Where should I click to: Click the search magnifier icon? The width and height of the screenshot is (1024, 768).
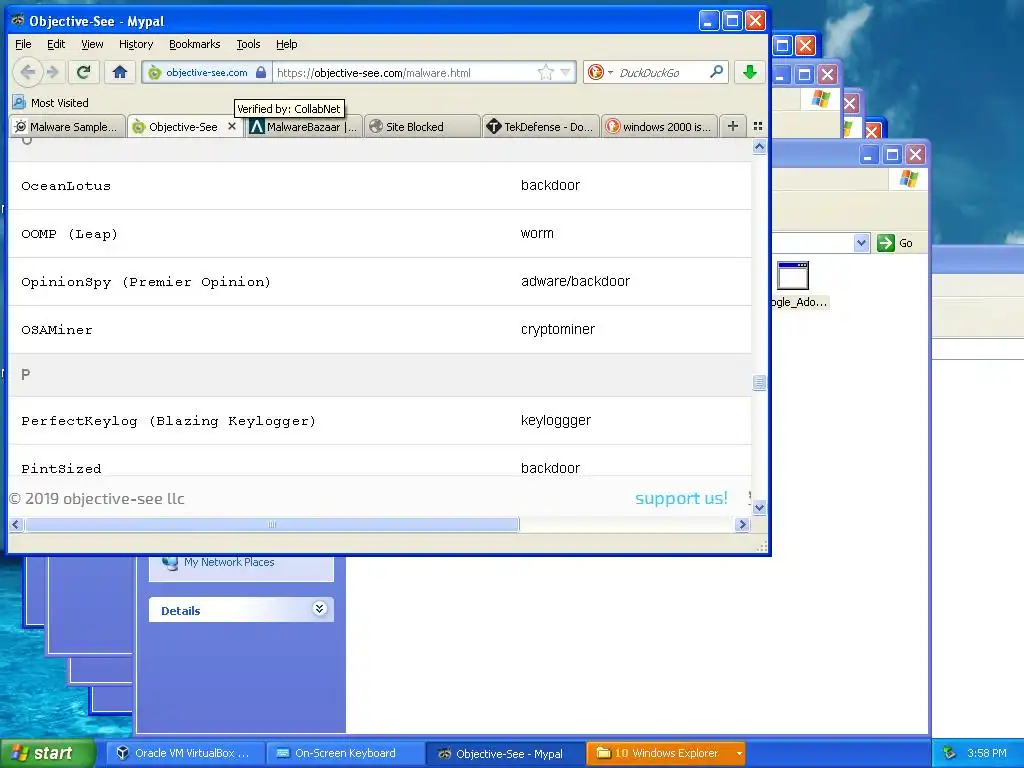[716, 72]
